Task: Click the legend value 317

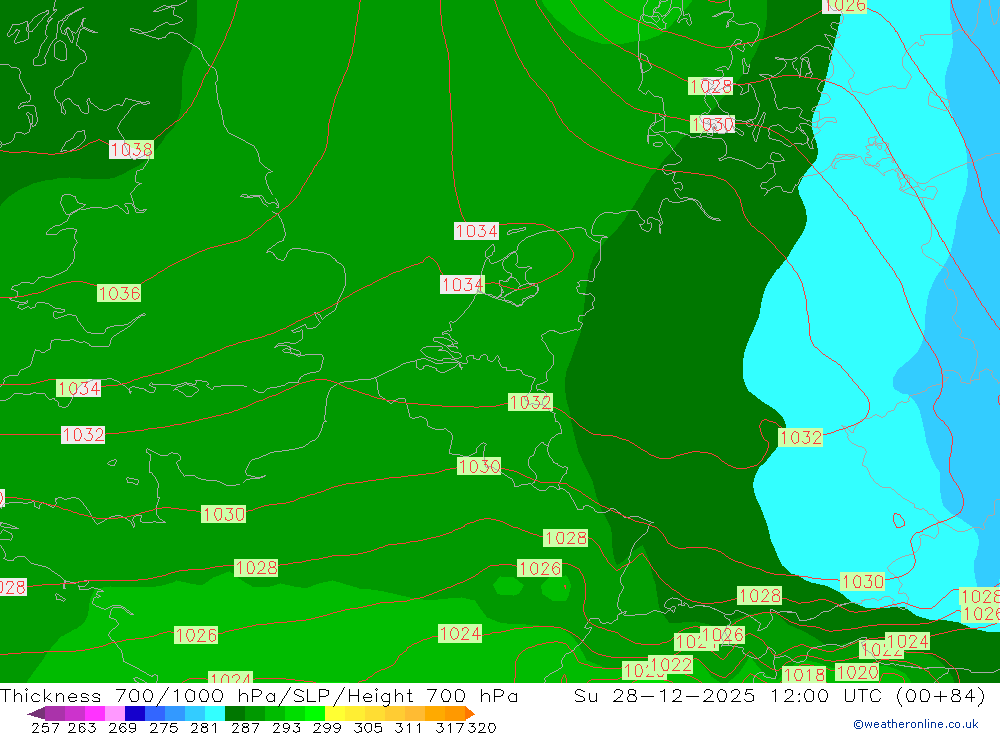Action: point(450,727)
